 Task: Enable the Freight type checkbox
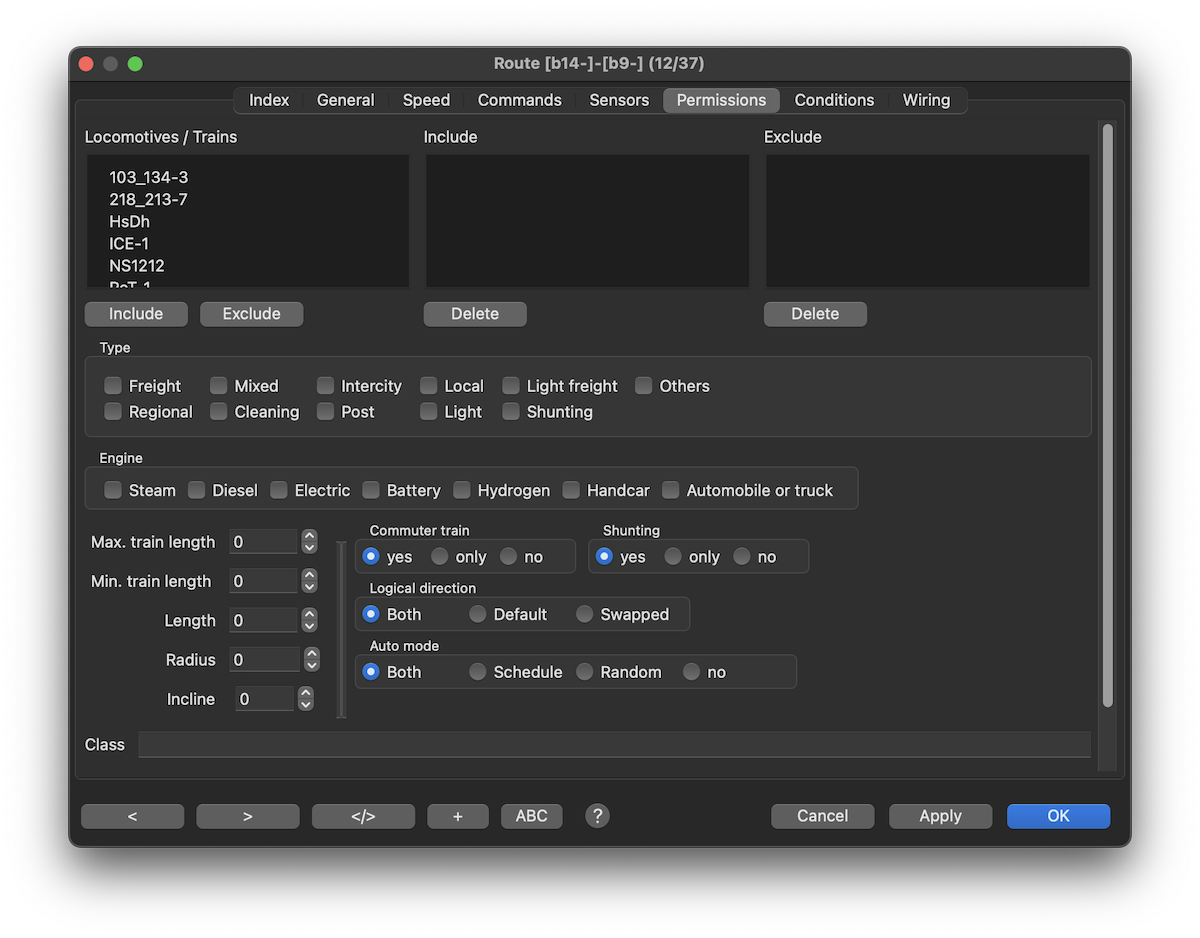(114, 386)
